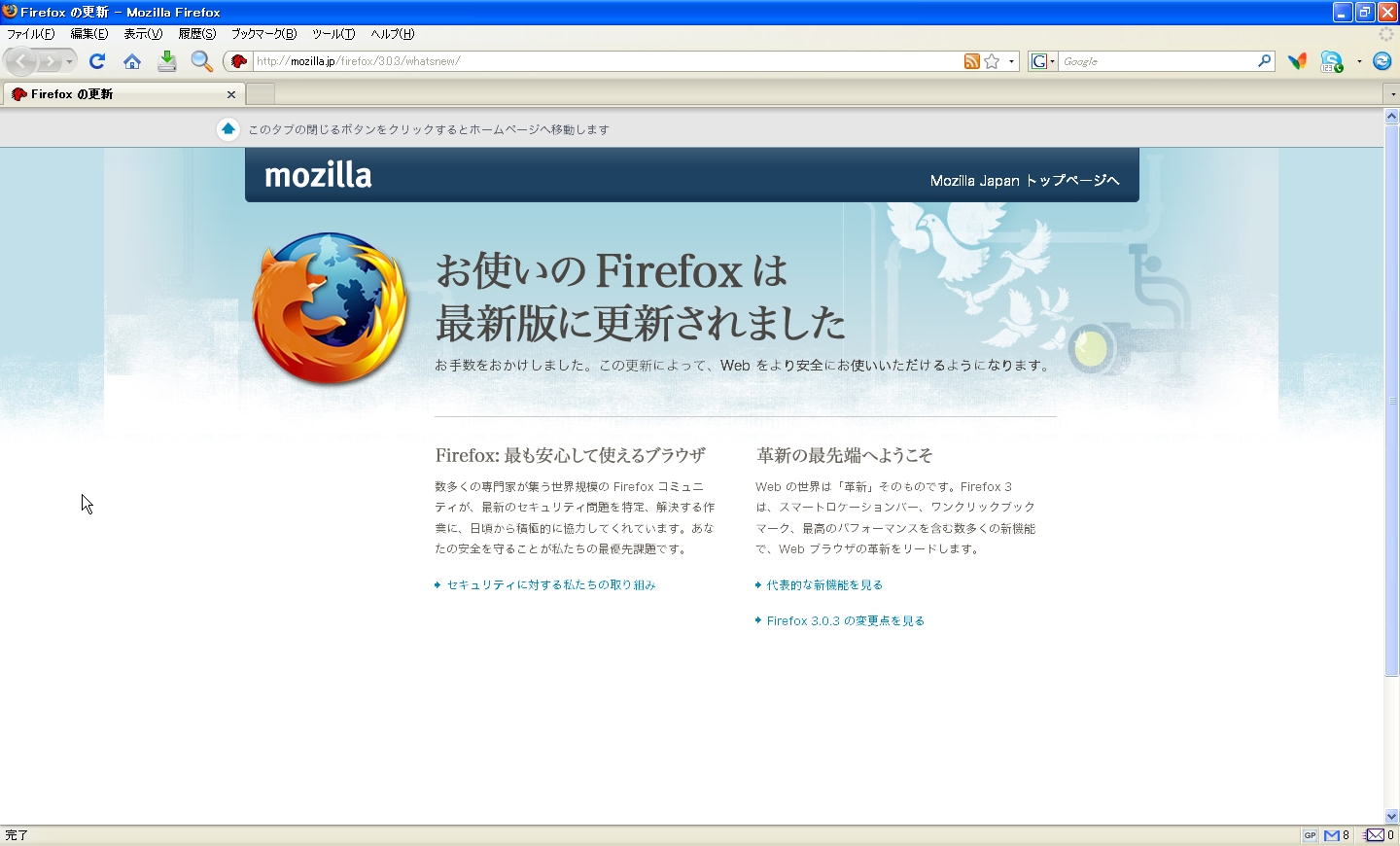Open the 表示(V) menu

coord(143,34)
